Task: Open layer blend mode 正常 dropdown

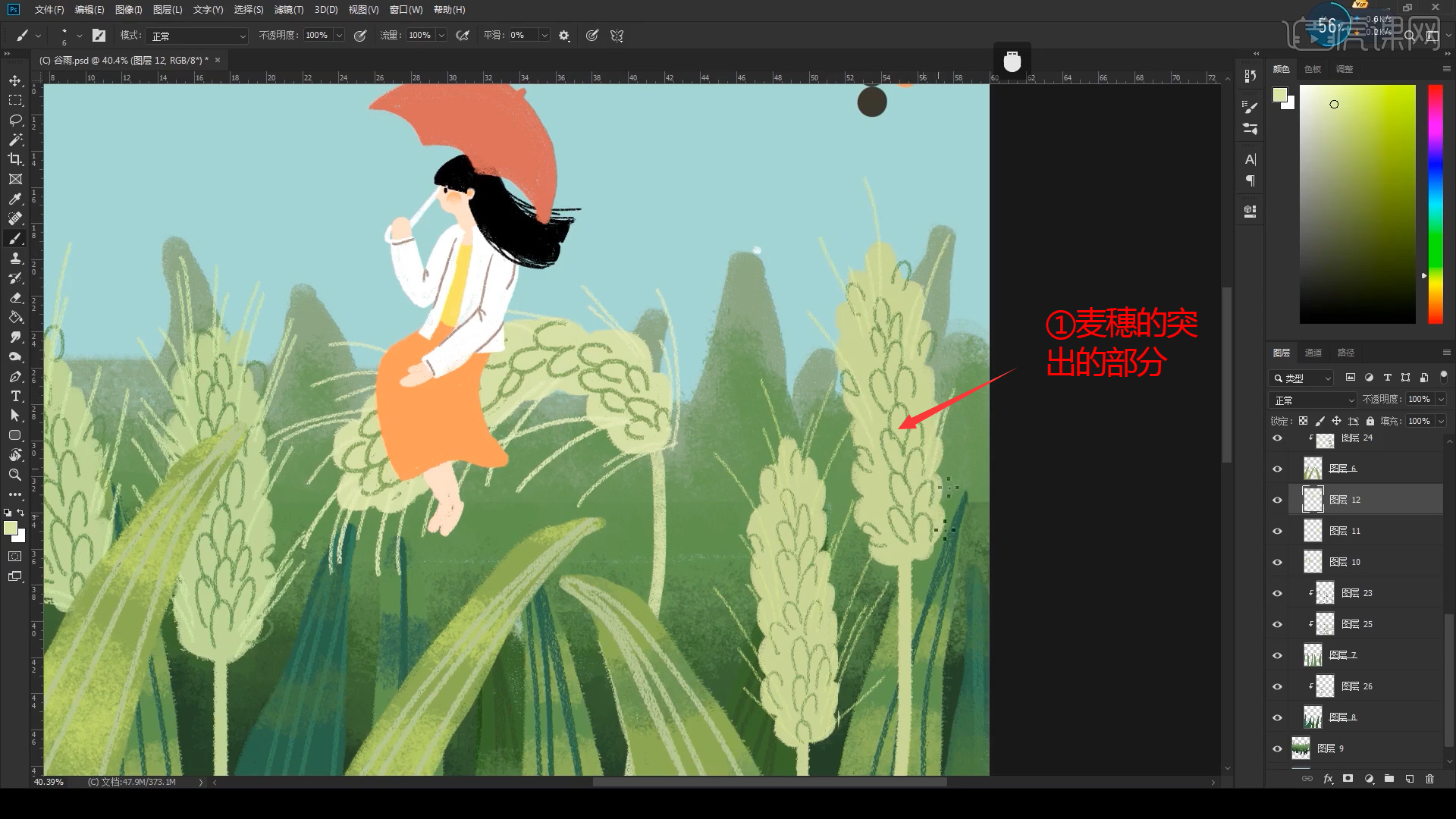Action: click(x=1313, y=400)
